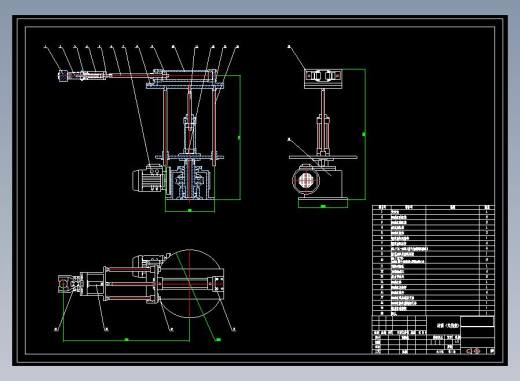Click the green width dimension below the side view base

pyautogui.click(x=323, y=207)
